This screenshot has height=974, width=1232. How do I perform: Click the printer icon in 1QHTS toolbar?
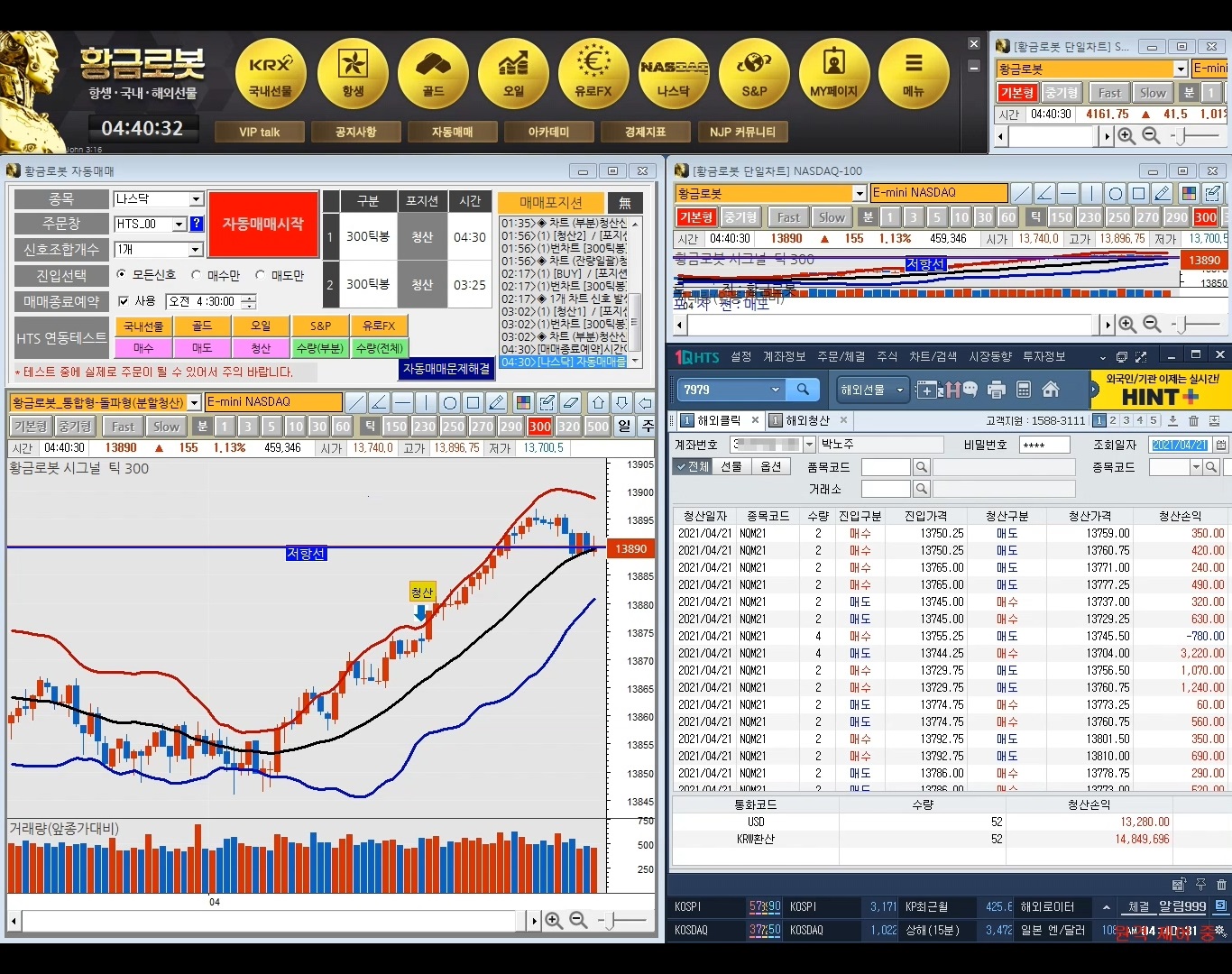997,390
